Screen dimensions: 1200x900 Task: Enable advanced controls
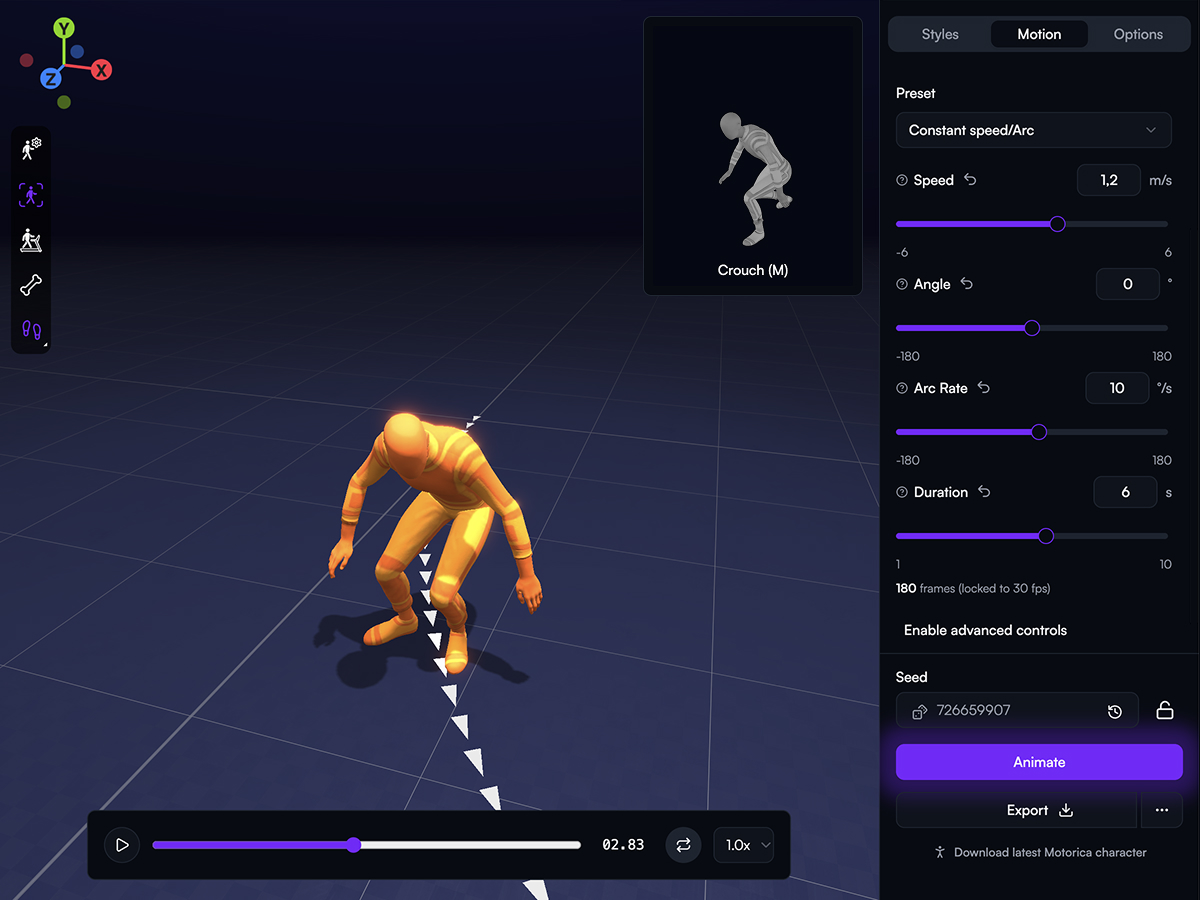click(x=984, y=630)
